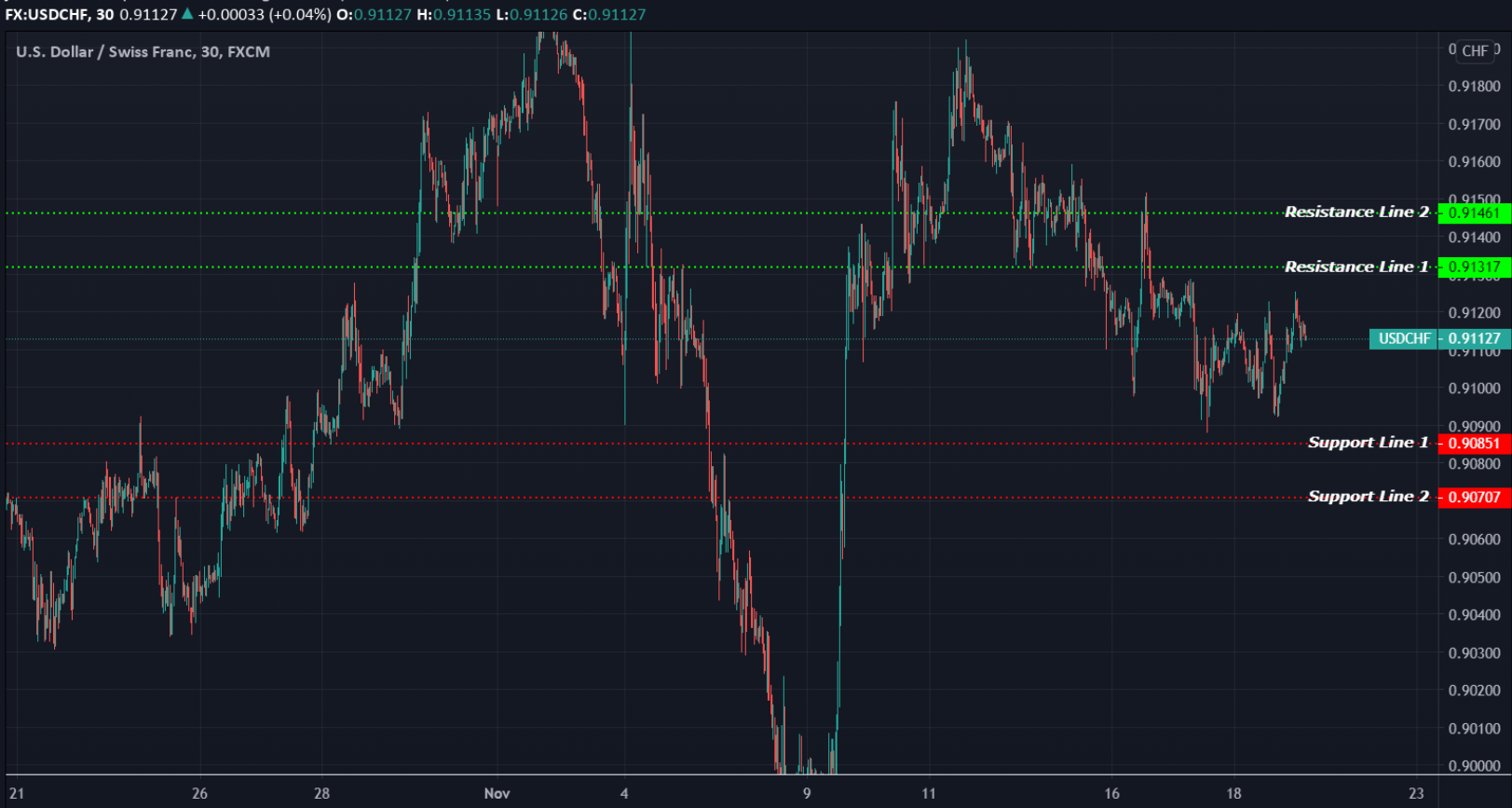Click the red 0.90707 price tag
Screen dimensions: 1512x808
point(1474,498)
